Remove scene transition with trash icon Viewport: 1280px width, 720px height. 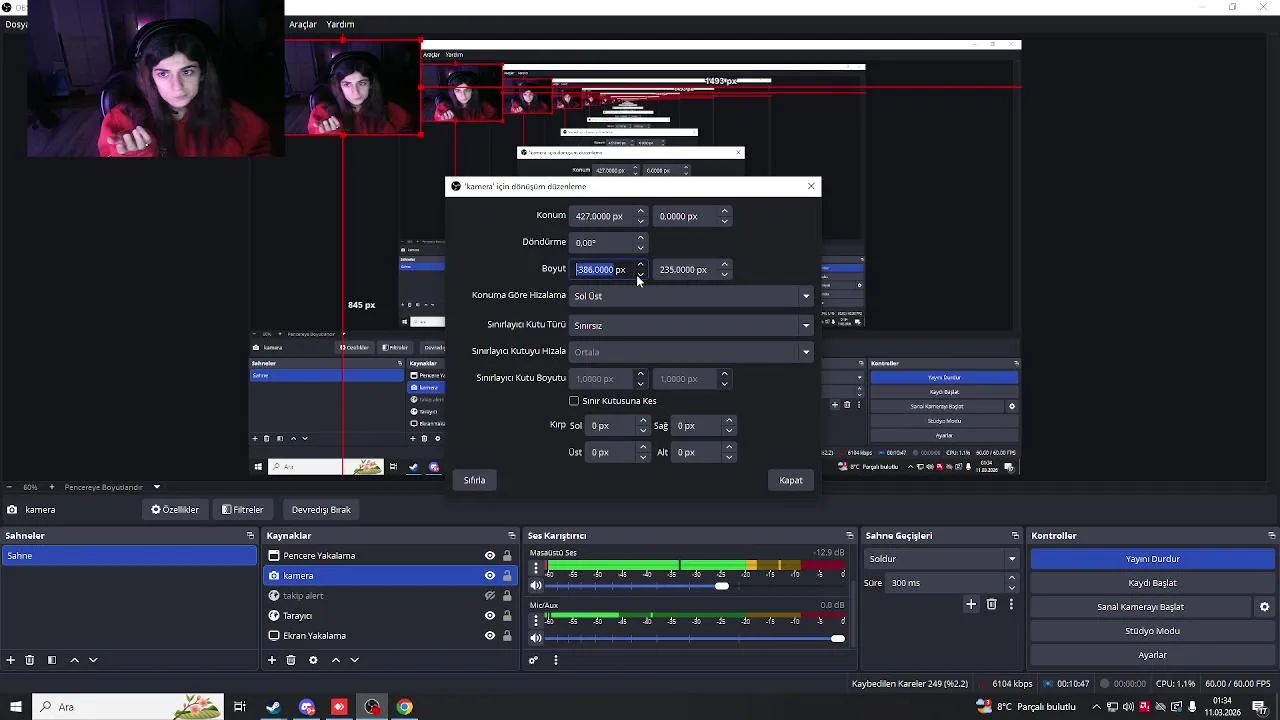pos(992,604)
